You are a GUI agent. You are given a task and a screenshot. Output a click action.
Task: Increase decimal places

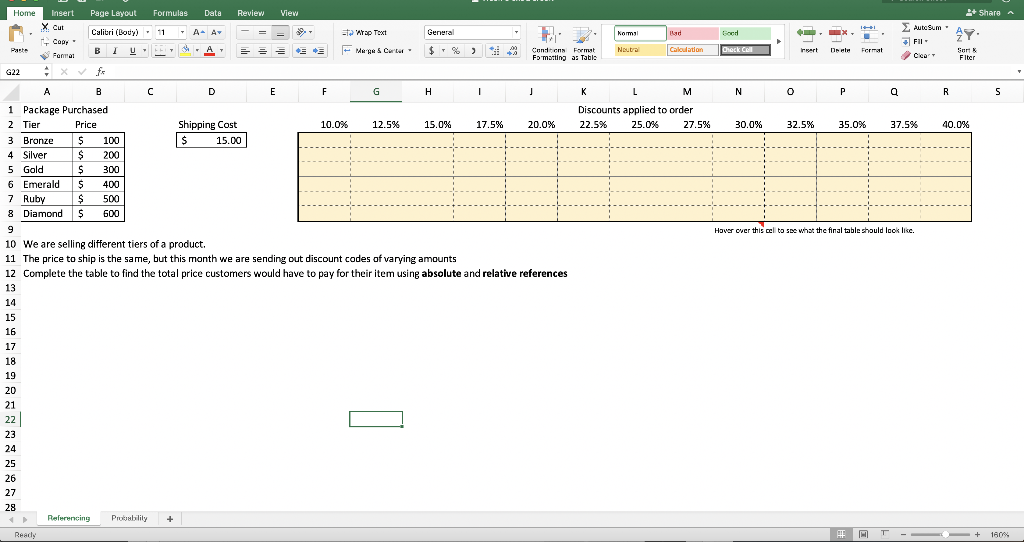[x=494, y=50]
